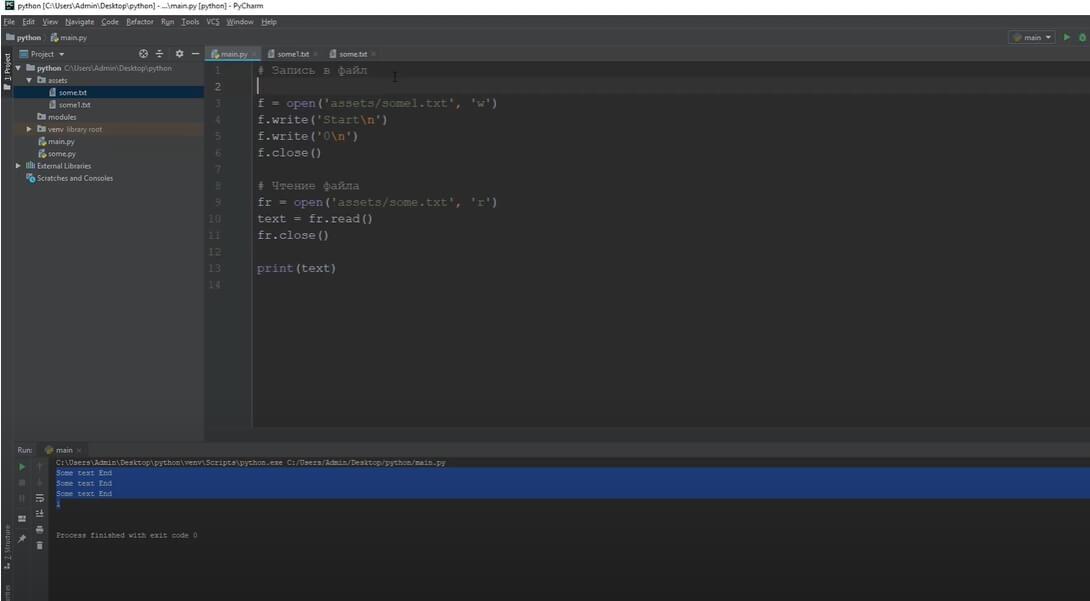Open the Navigate menu

[80, 22]
